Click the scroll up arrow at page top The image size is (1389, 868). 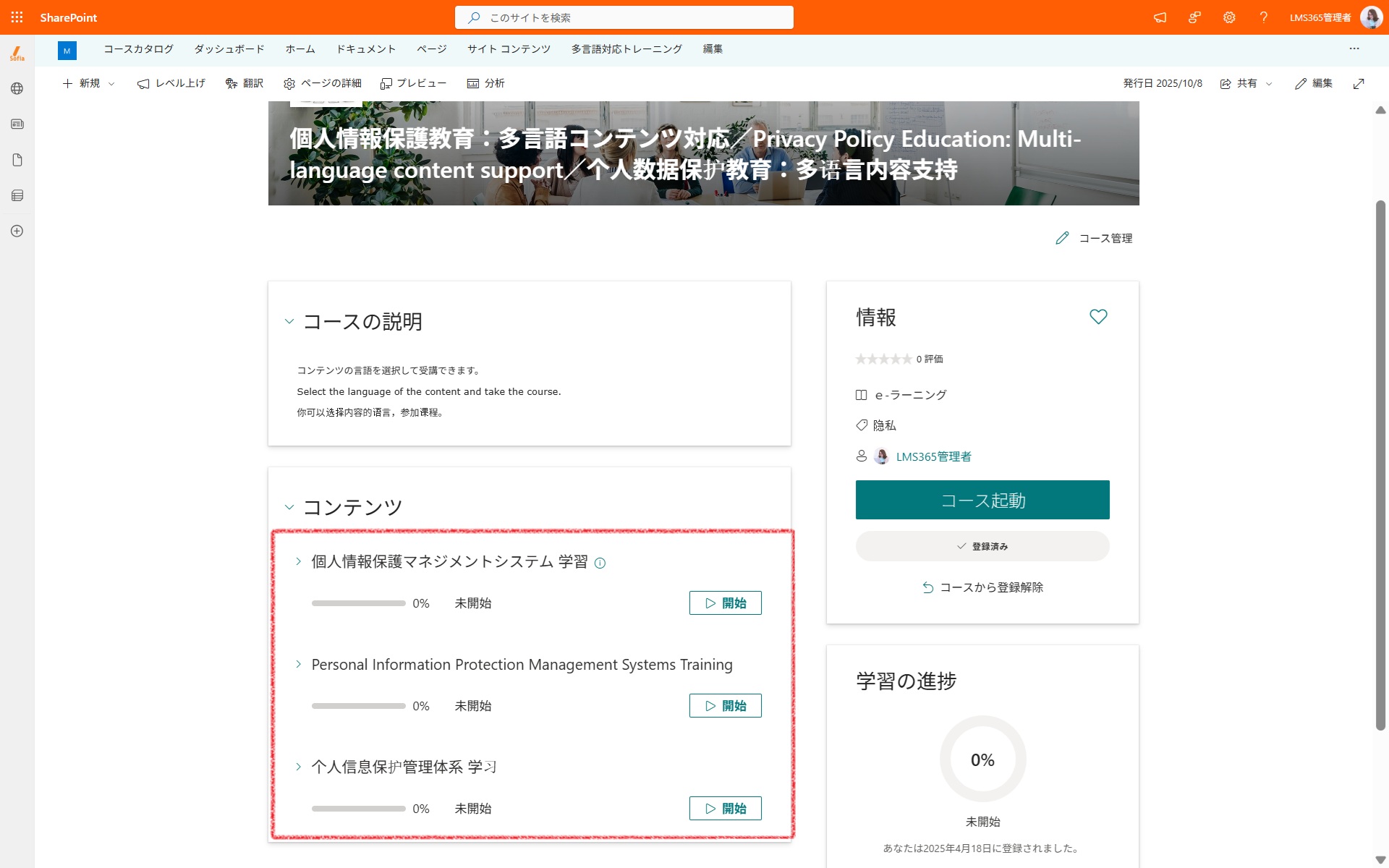click(1380, 110)
